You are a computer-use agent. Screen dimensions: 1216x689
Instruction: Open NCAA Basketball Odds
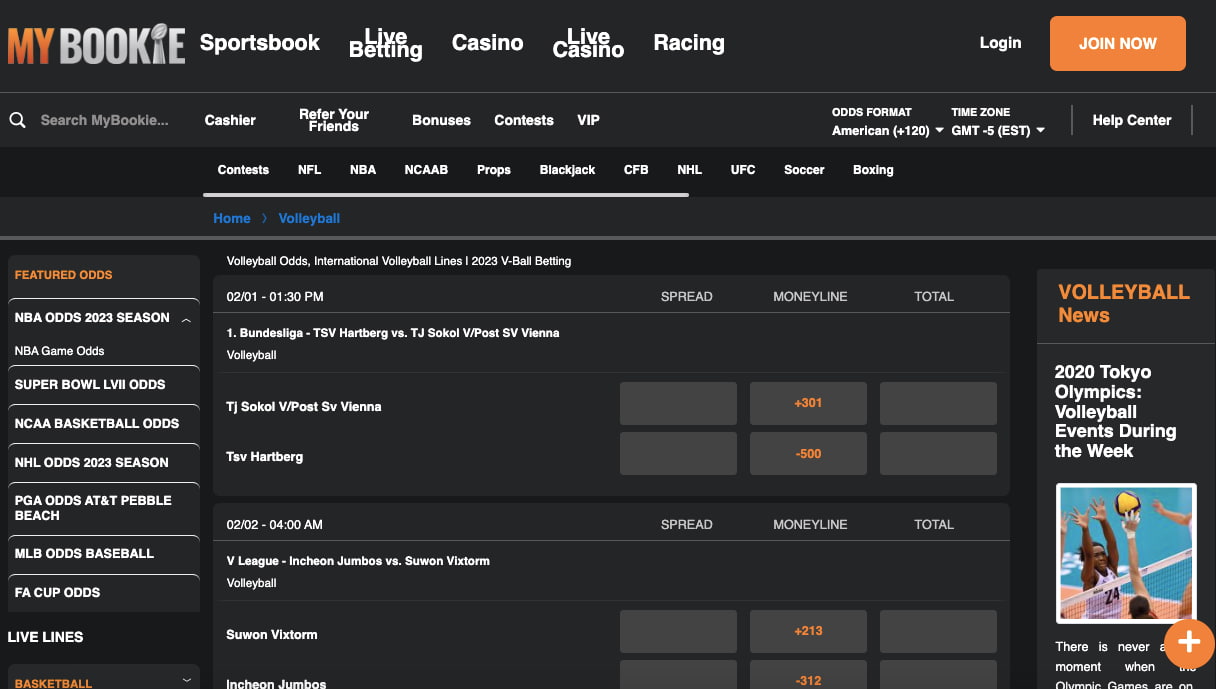[x=97, y=423]
